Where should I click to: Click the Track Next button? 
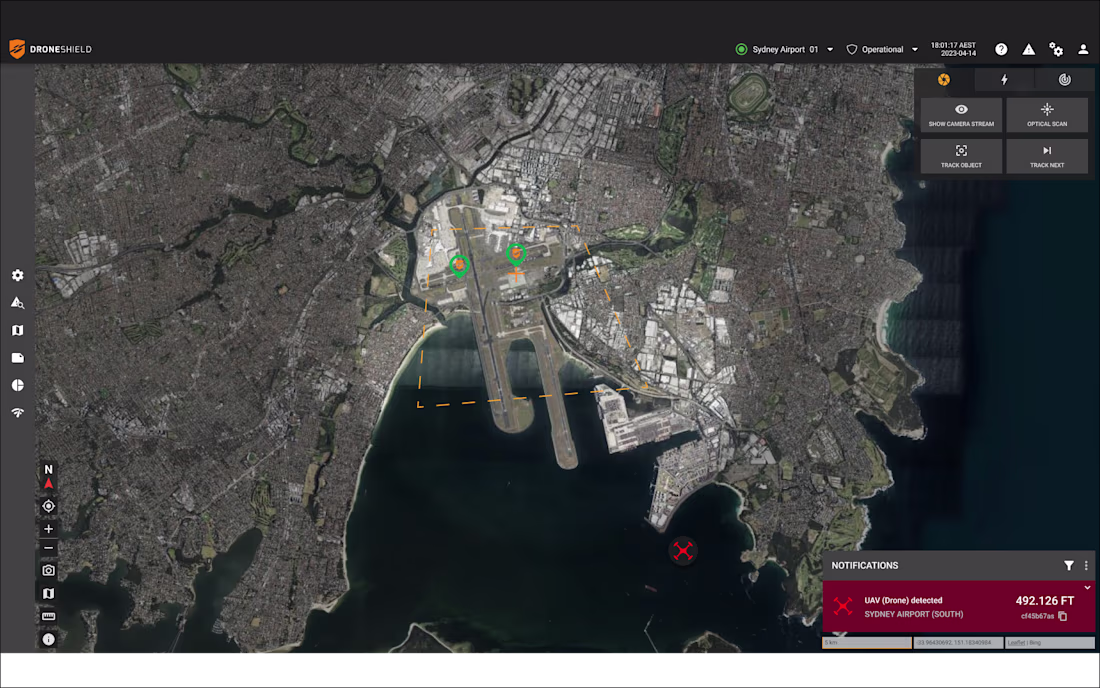[x=1047, y=156]
